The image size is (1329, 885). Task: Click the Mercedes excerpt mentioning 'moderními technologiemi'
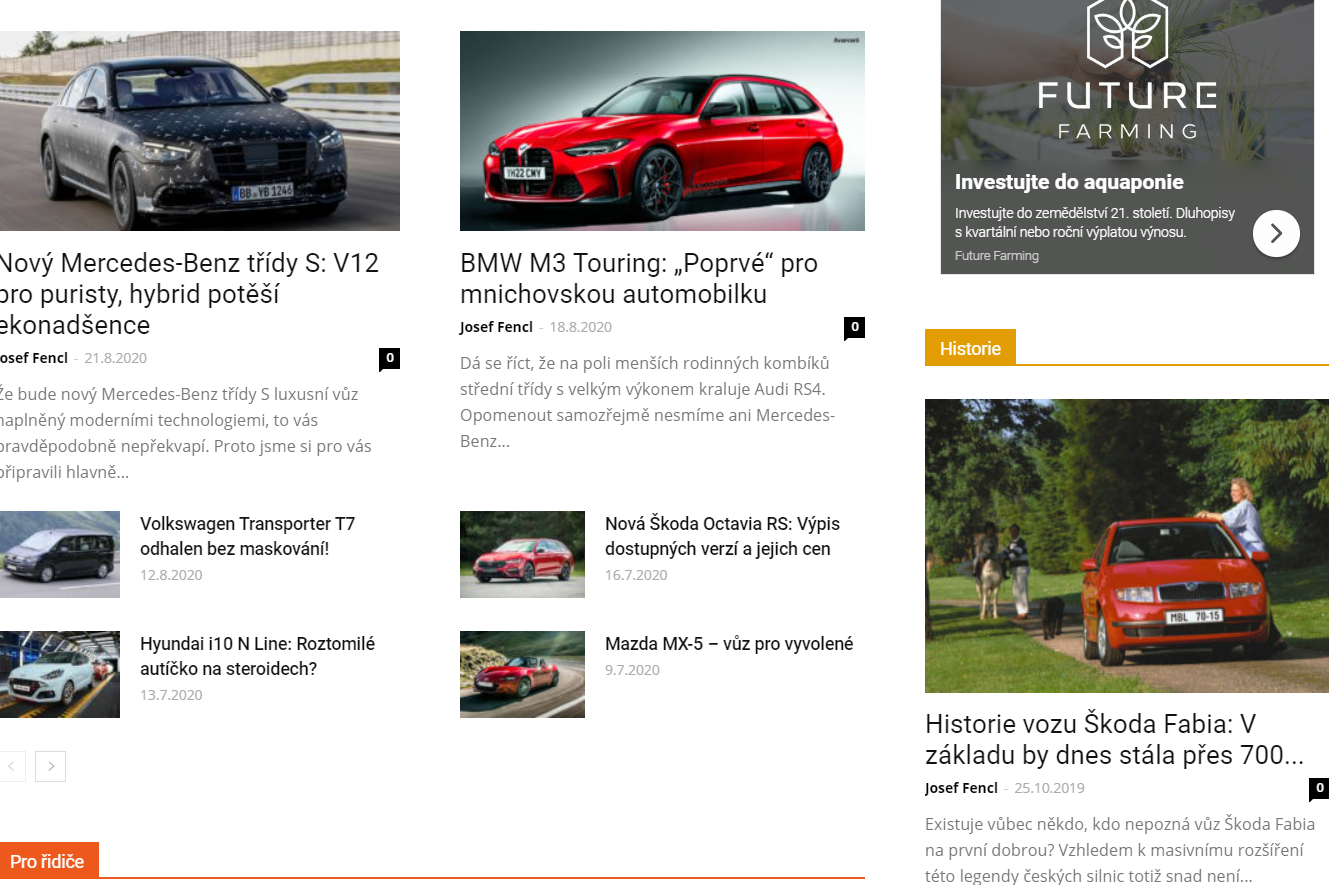pos(186,433)
